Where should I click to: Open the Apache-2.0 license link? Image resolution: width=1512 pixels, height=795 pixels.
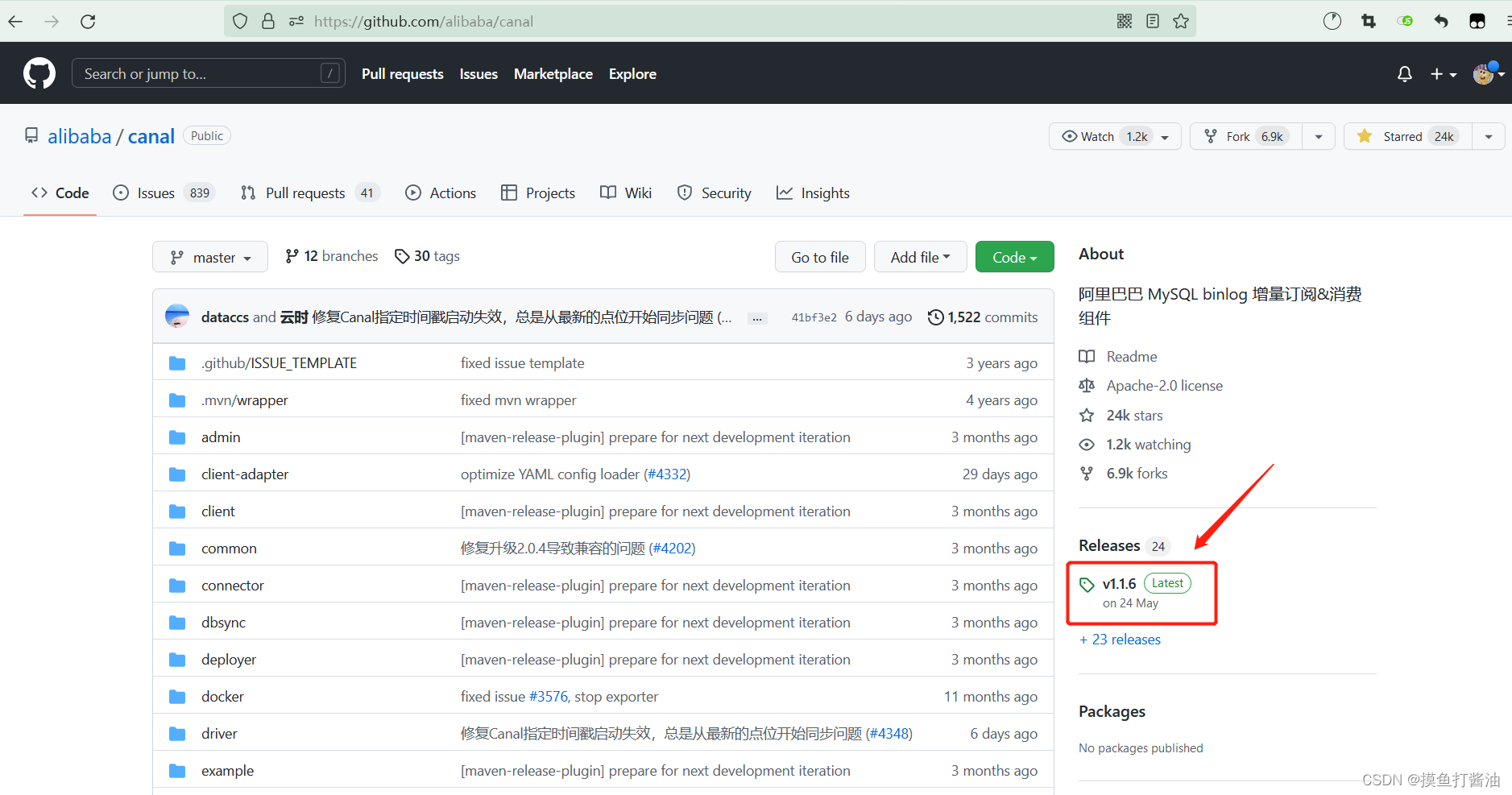[x=1165, y=386]
